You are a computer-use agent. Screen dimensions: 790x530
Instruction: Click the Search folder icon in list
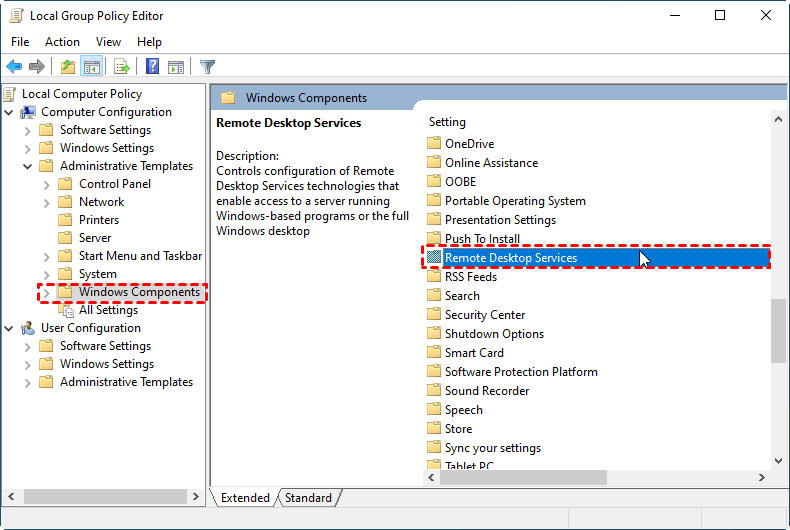pos(434,295)
